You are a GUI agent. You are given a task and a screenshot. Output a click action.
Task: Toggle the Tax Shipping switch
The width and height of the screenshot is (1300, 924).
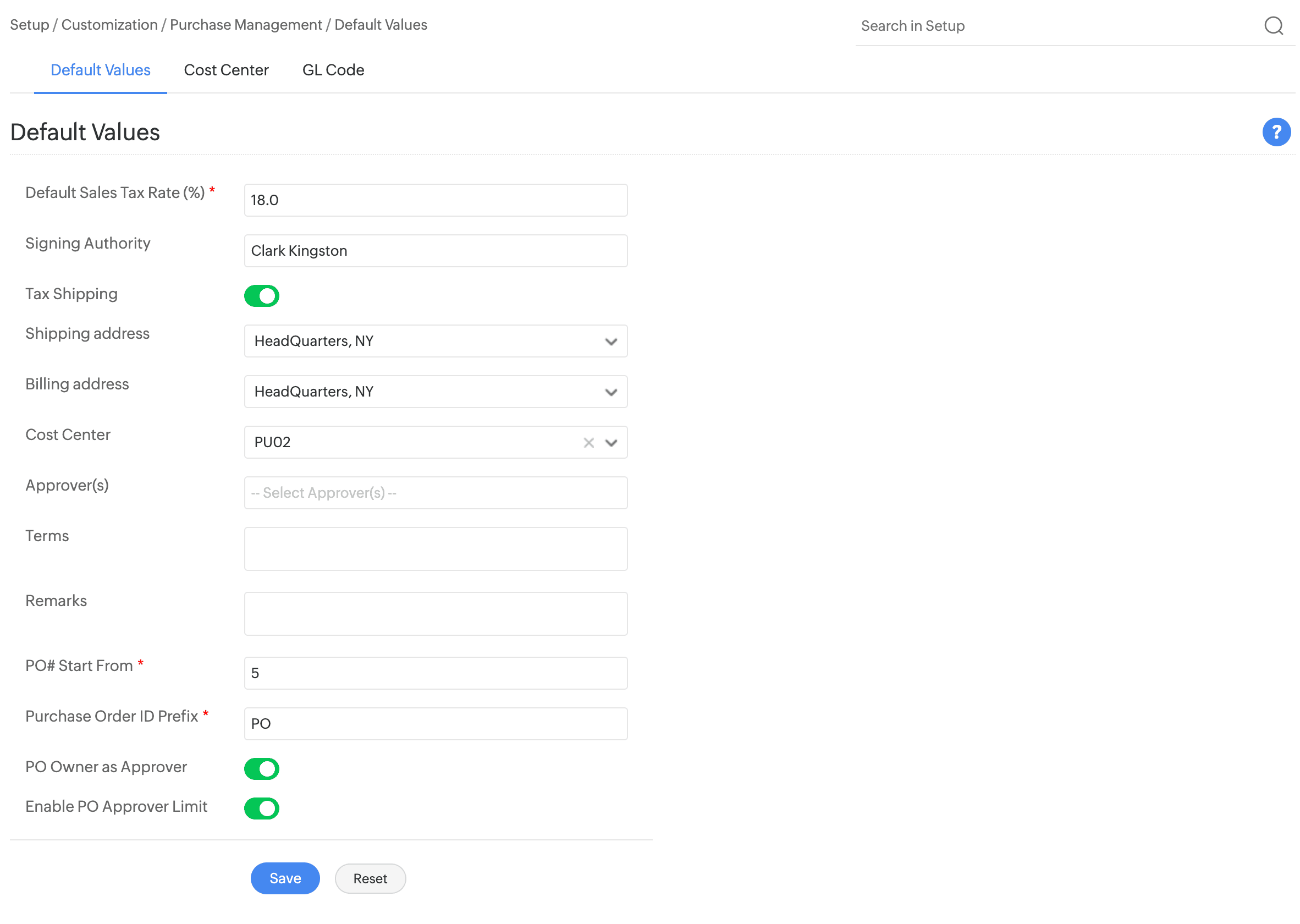point(262,296)
